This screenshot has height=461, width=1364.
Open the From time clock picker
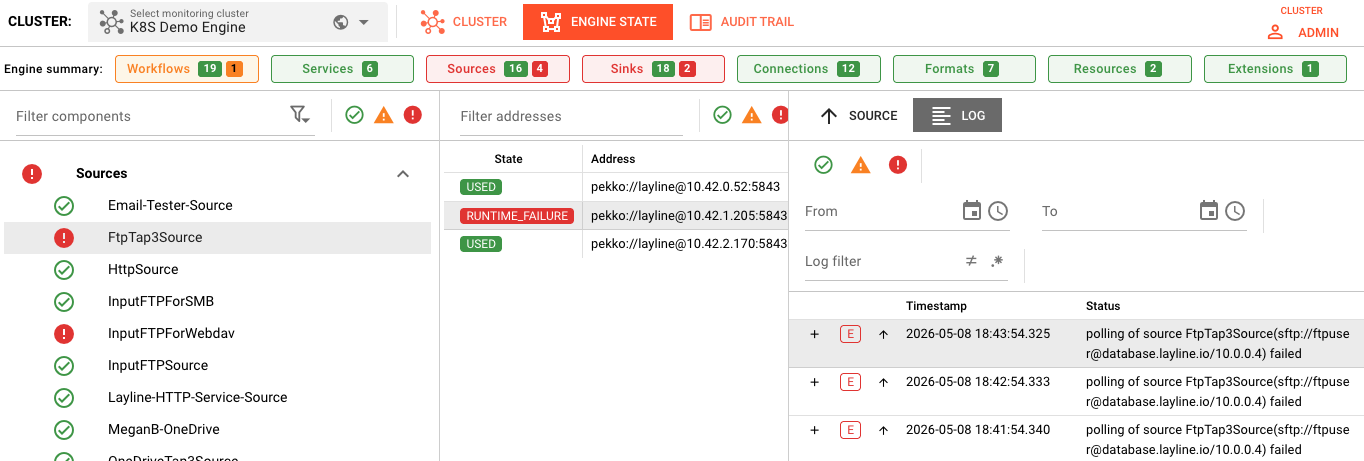click(998, 211)
